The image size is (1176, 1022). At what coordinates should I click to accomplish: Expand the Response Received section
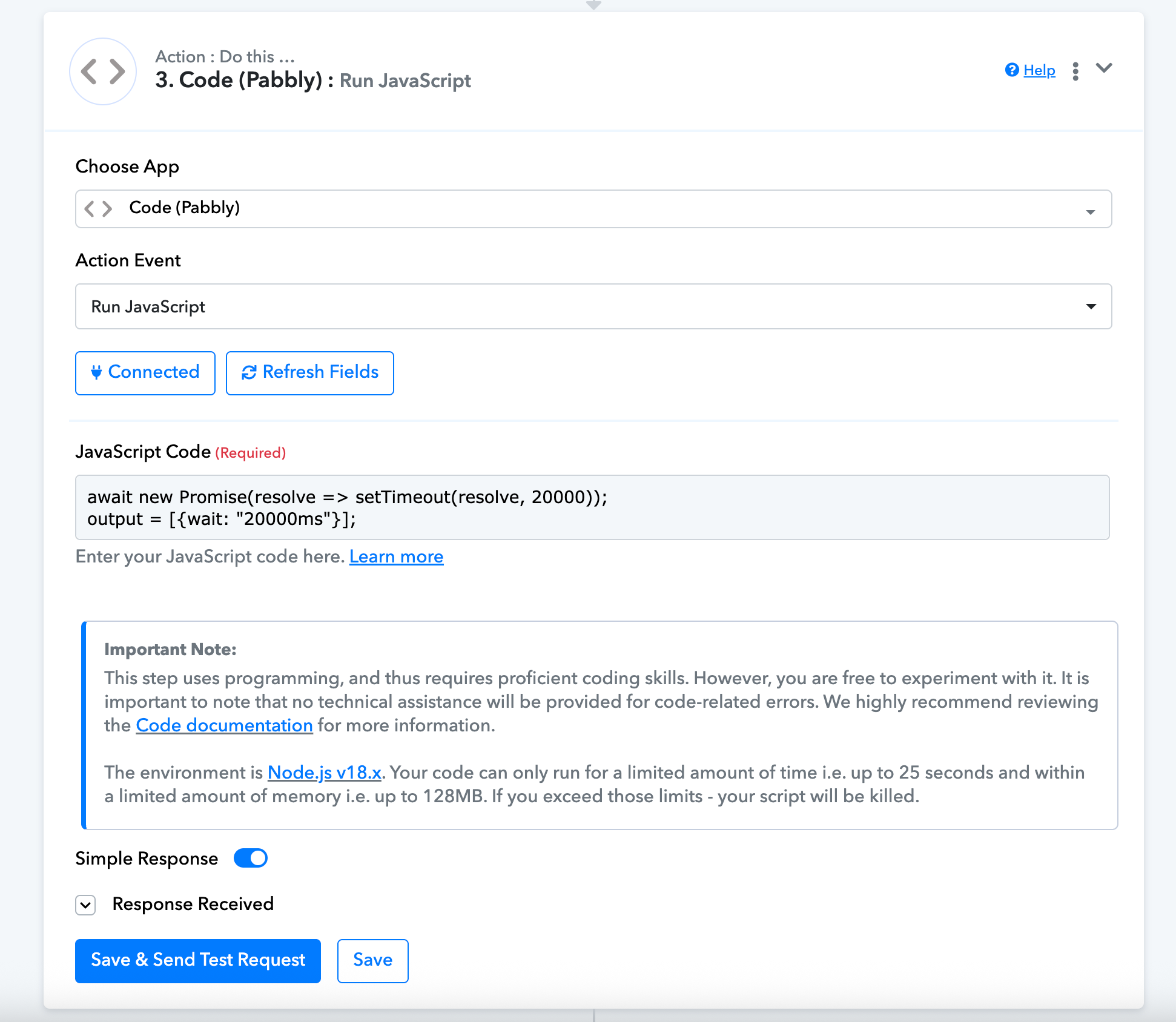coord(85,905)
